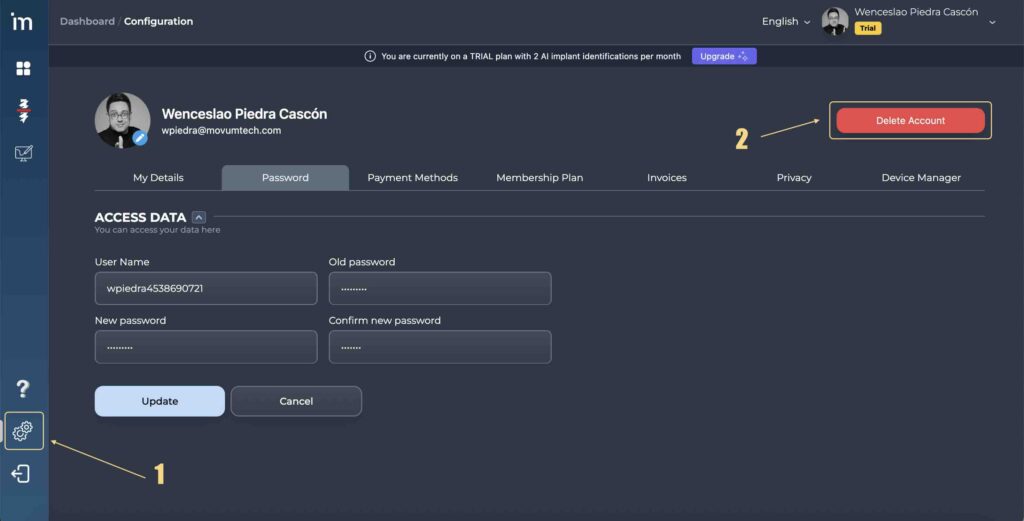Open the English language dropdown
Image resolution: width=1024 pixels, height=521 pixels.
coord(786,22)
